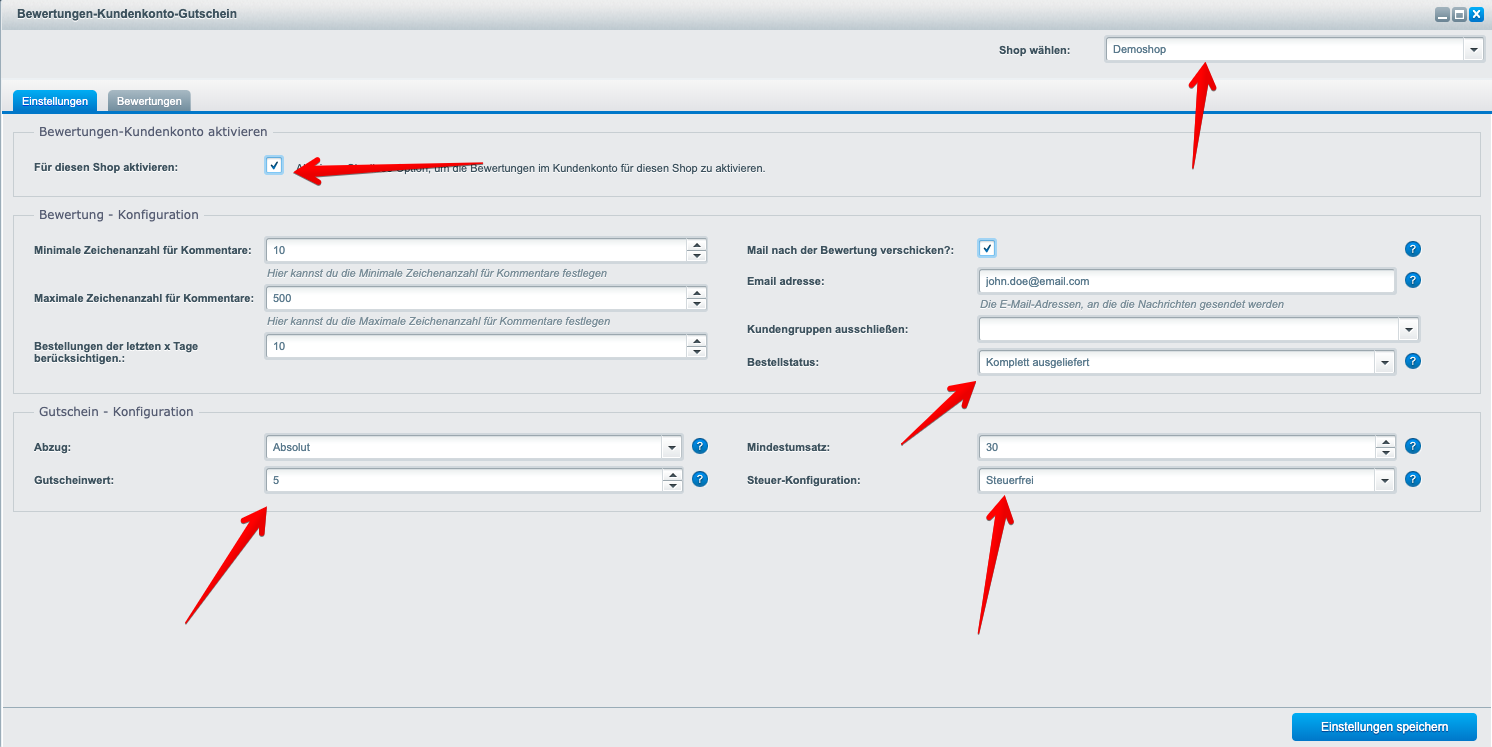The height and width of the screenshot is (747, 1492).
Task: Click Demoshop shop selection field
Action: click(x=1285, y=49)
